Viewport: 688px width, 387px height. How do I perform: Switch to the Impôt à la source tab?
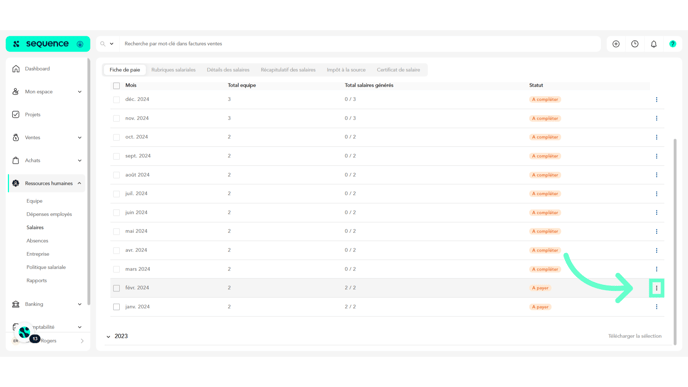click(346, 70)
